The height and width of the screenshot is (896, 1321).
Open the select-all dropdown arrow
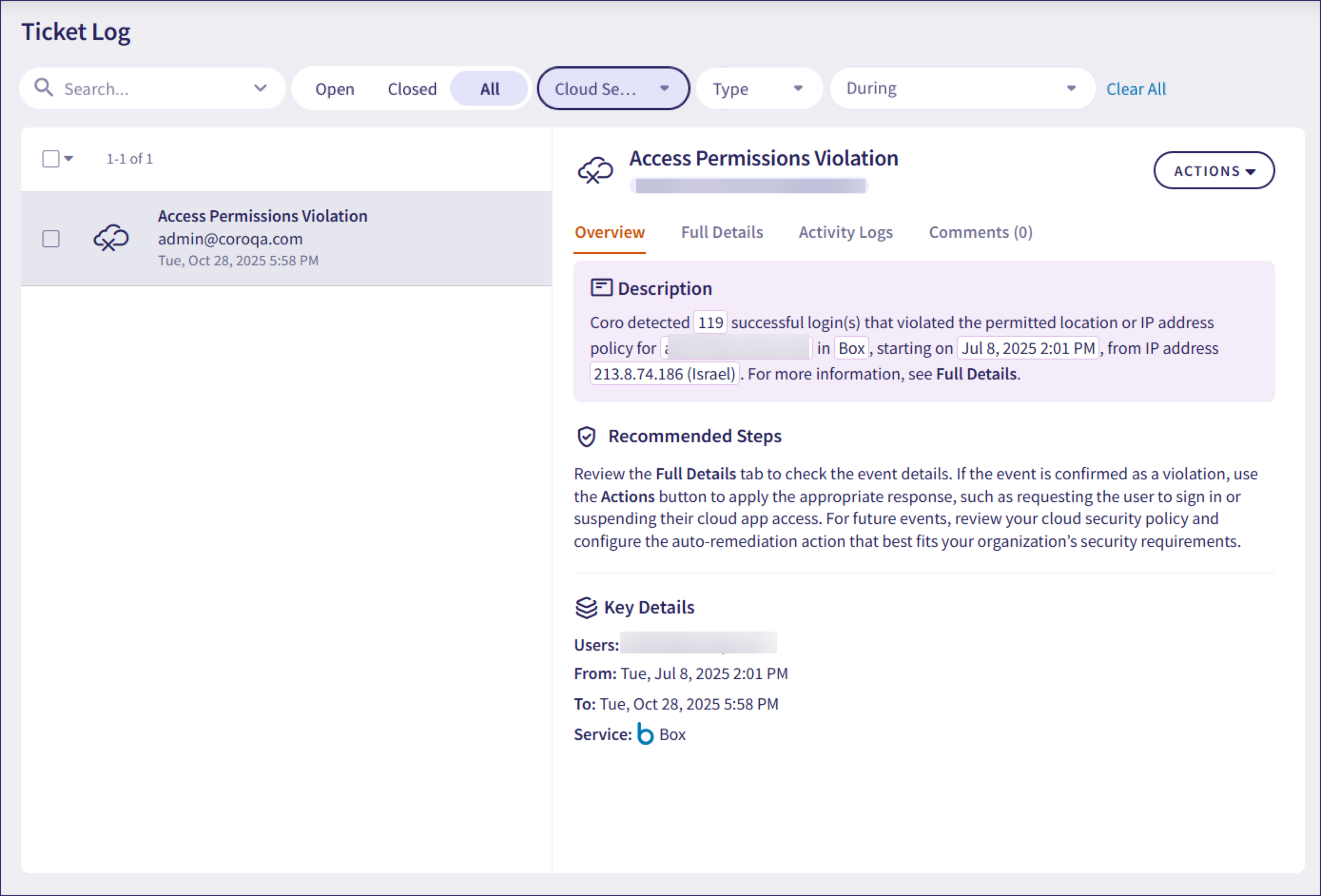tap(69, 159)
